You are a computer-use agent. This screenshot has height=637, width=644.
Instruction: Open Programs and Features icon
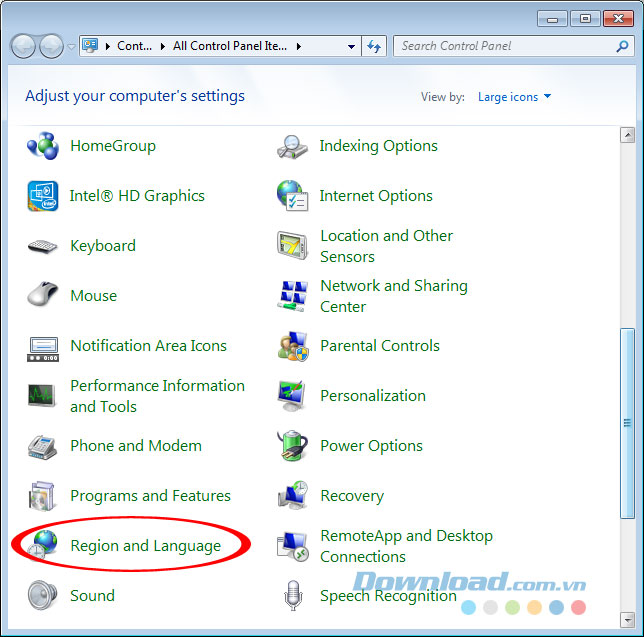point(42,496)
